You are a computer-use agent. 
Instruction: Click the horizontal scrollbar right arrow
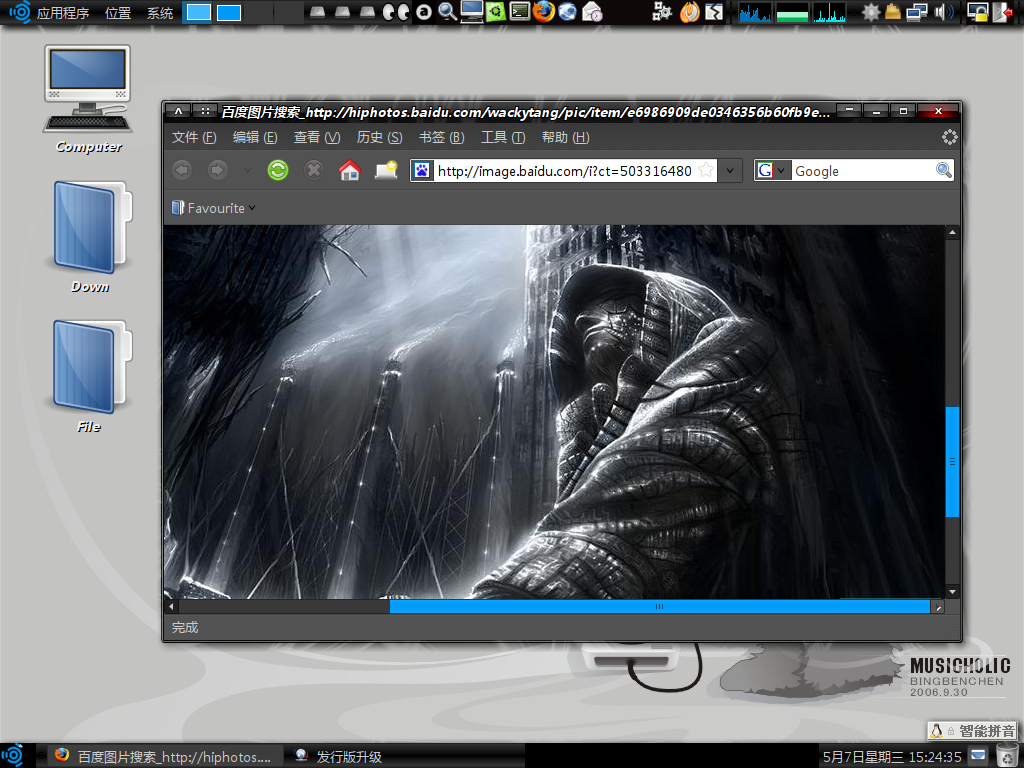(938, 607)
